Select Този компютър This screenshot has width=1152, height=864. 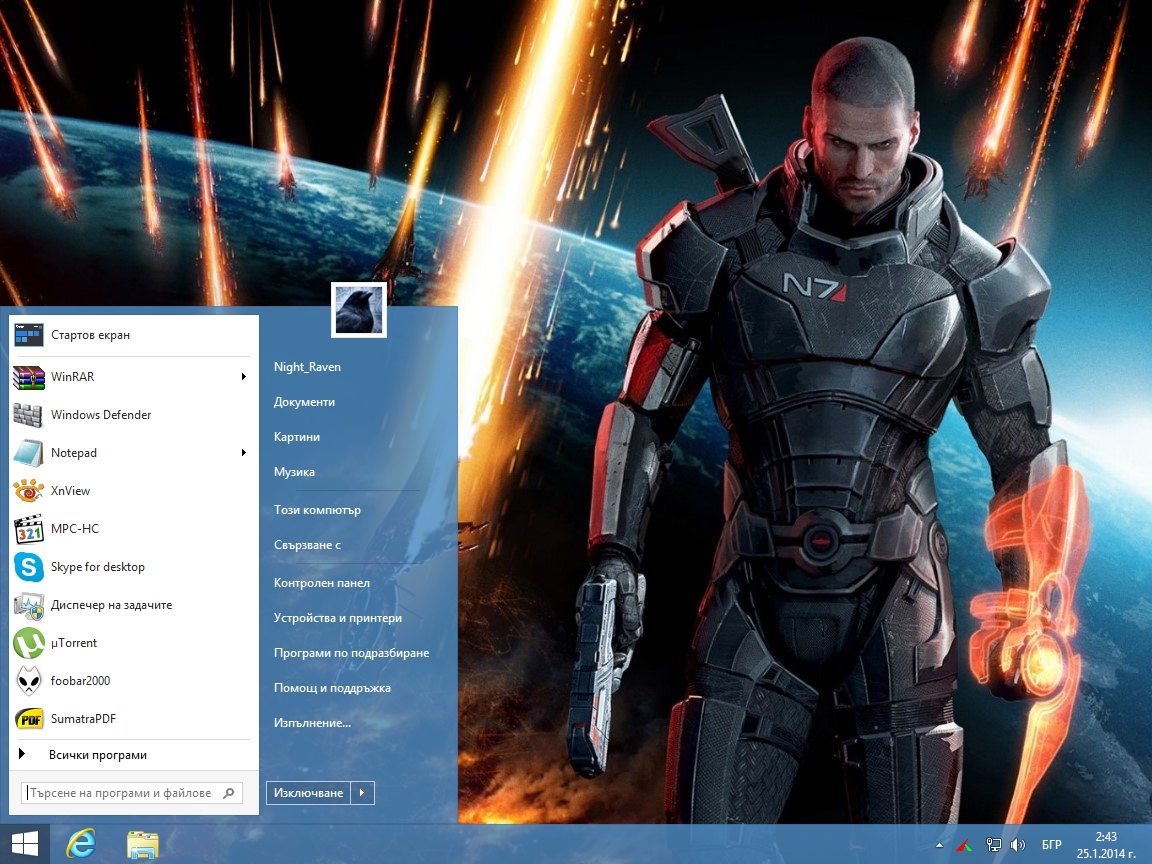coord(317,510)
